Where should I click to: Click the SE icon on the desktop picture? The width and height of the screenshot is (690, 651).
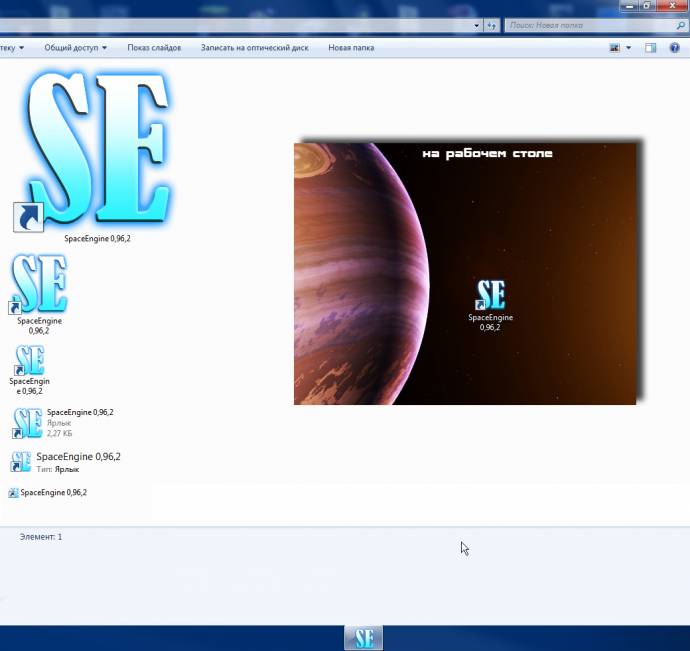coord(490,295)
